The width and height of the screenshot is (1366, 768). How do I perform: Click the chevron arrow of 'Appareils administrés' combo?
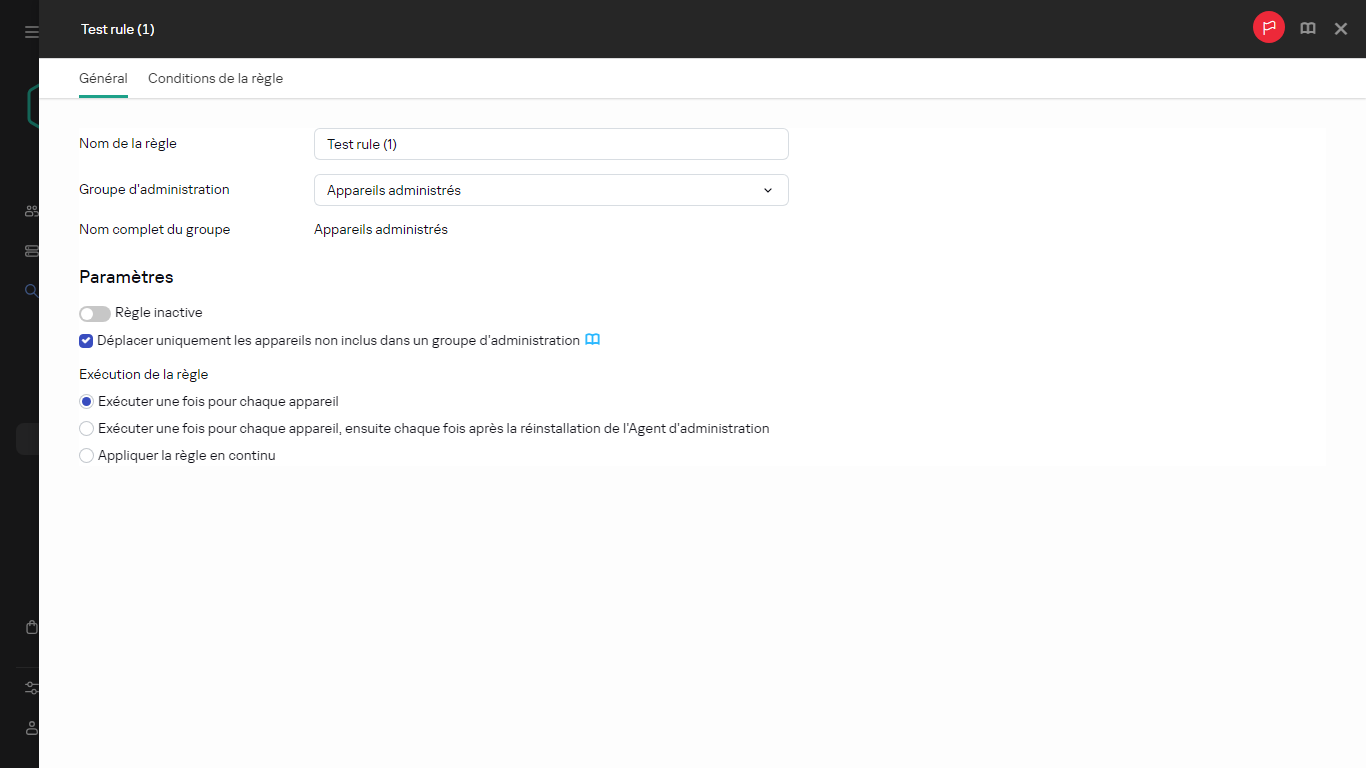[x=768, y=190]
